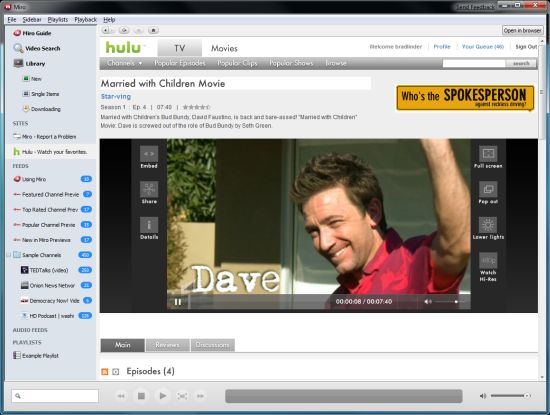Viewport: 550px width, 415px height.
Task: Open the Popular Channel Preview feed
Action: tap(52, 225)
